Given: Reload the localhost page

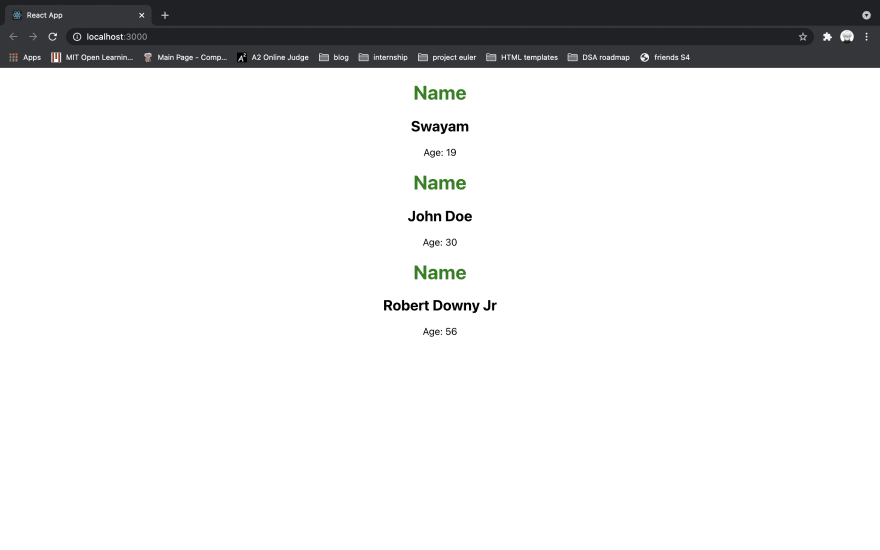Looking at the screenshot, I should [x=53, y=36].
